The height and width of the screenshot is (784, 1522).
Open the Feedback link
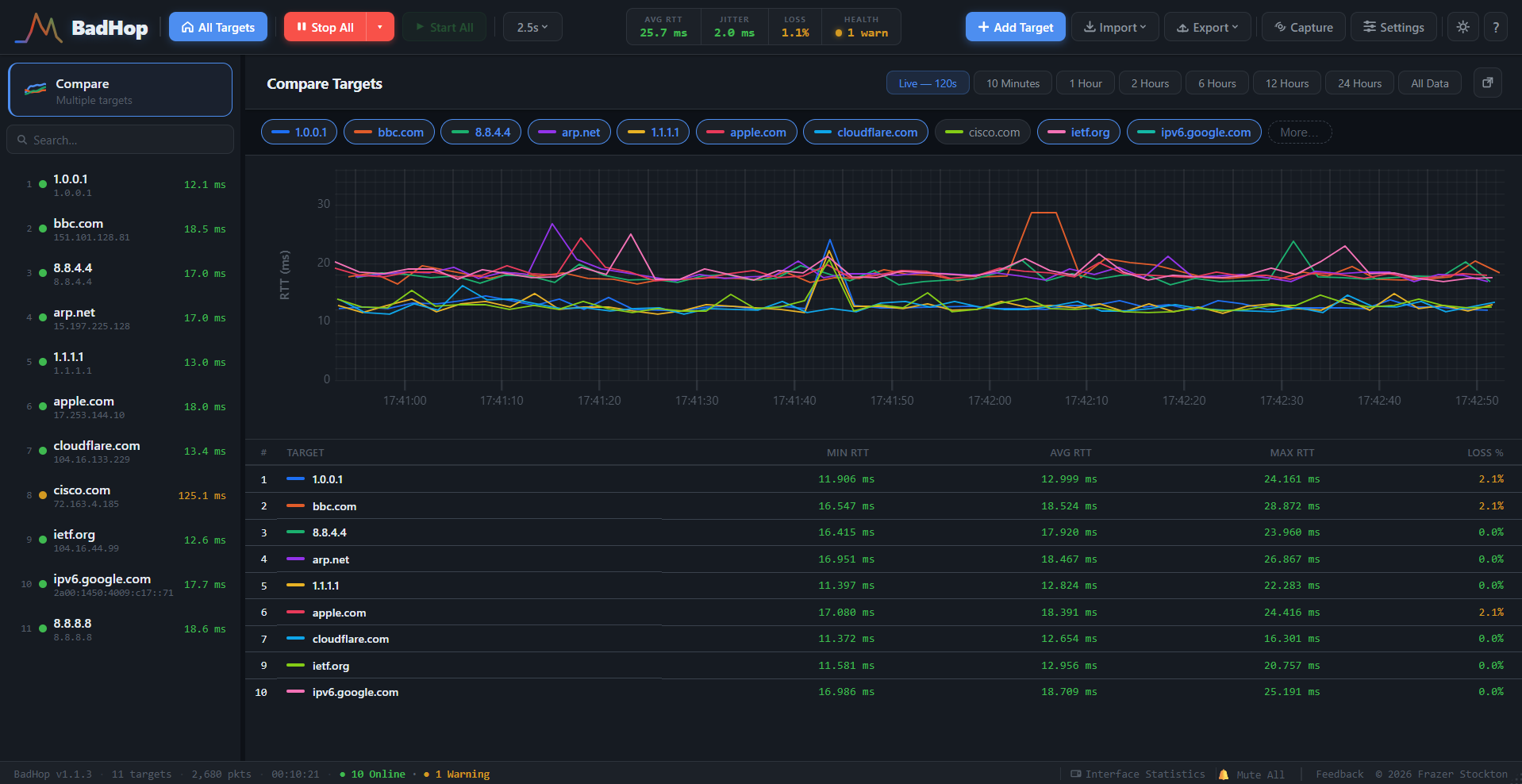coord(1339,774)
